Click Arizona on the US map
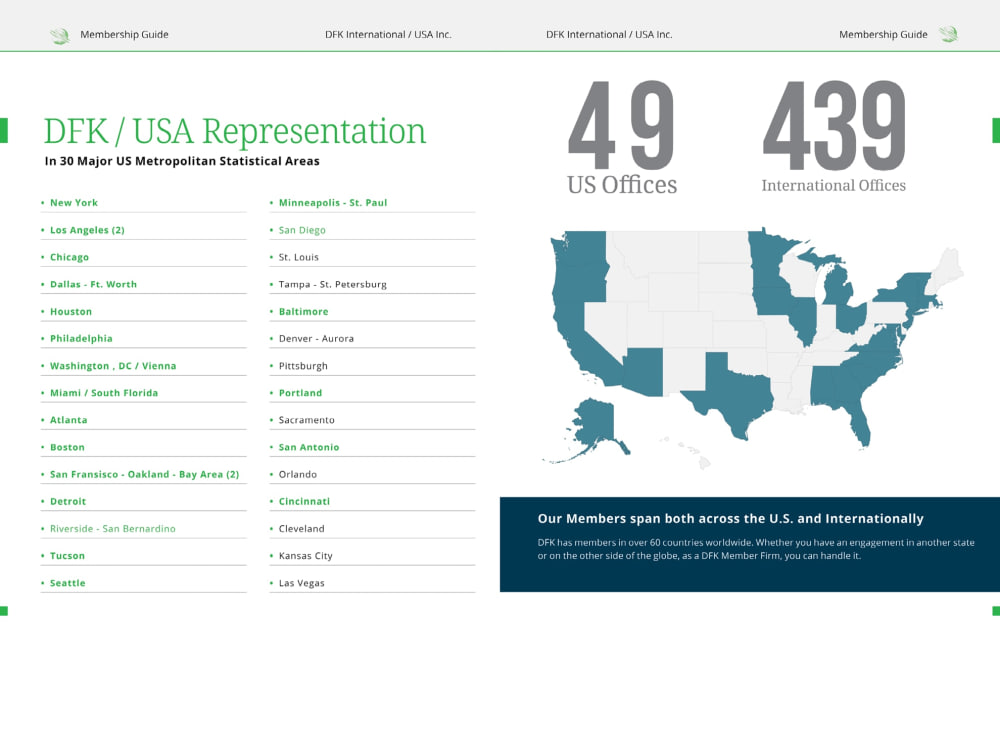The height and width of the screenshot is (750, 1000). click(x=643, y=373)
